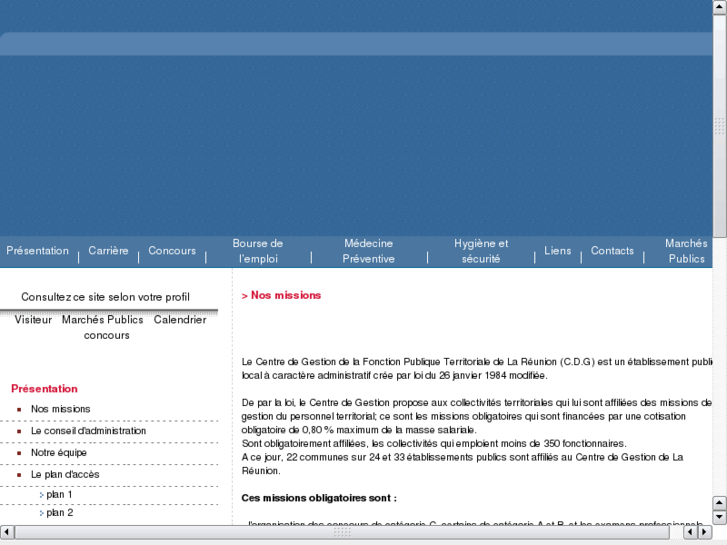Open Marchés Publics in top navigation

[x=686, y=251]
